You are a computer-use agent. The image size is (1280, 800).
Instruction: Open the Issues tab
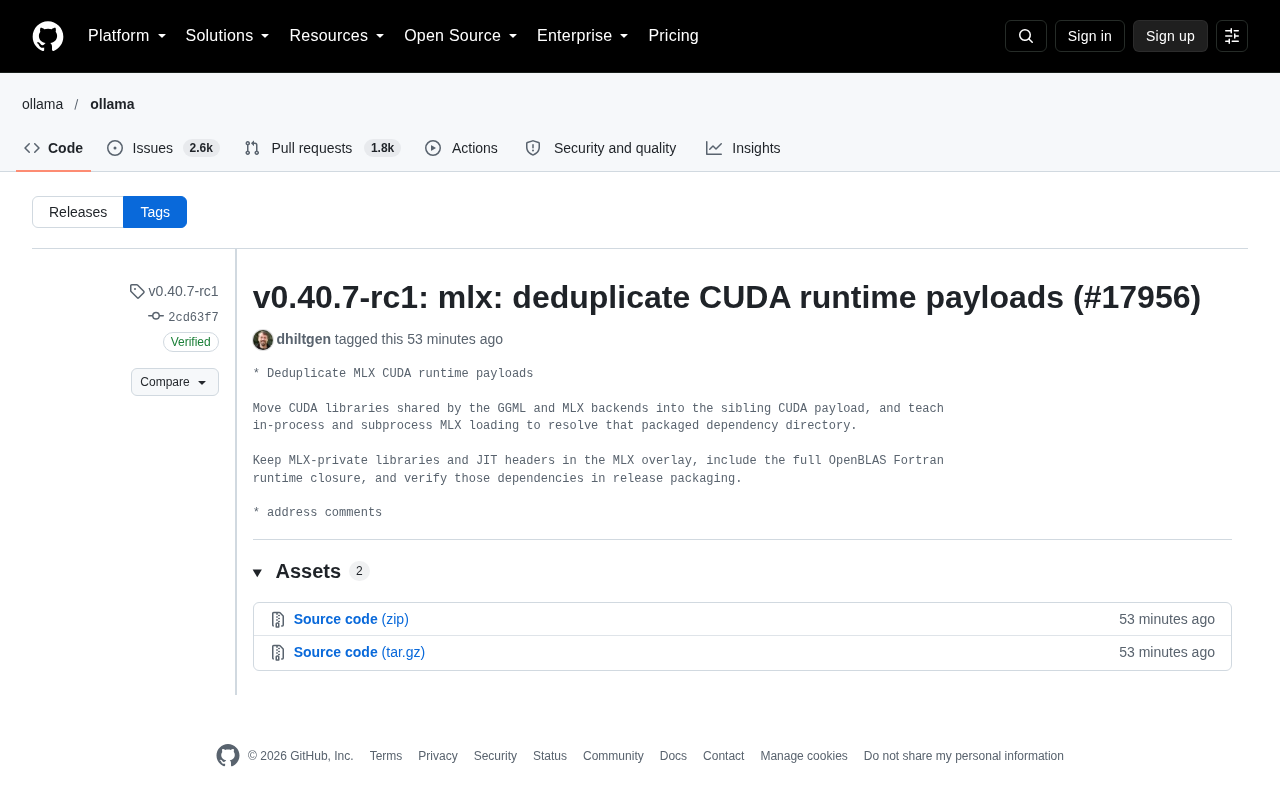pos(163,148)
